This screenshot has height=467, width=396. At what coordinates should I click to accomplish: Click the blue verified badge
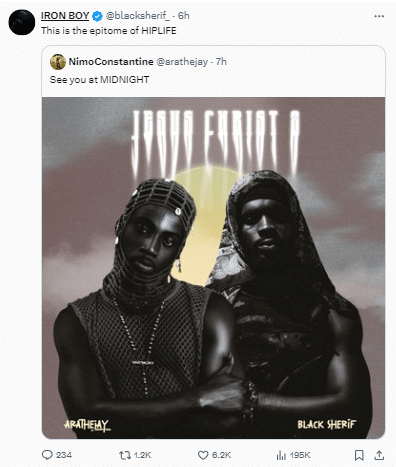tap(97, 16)
